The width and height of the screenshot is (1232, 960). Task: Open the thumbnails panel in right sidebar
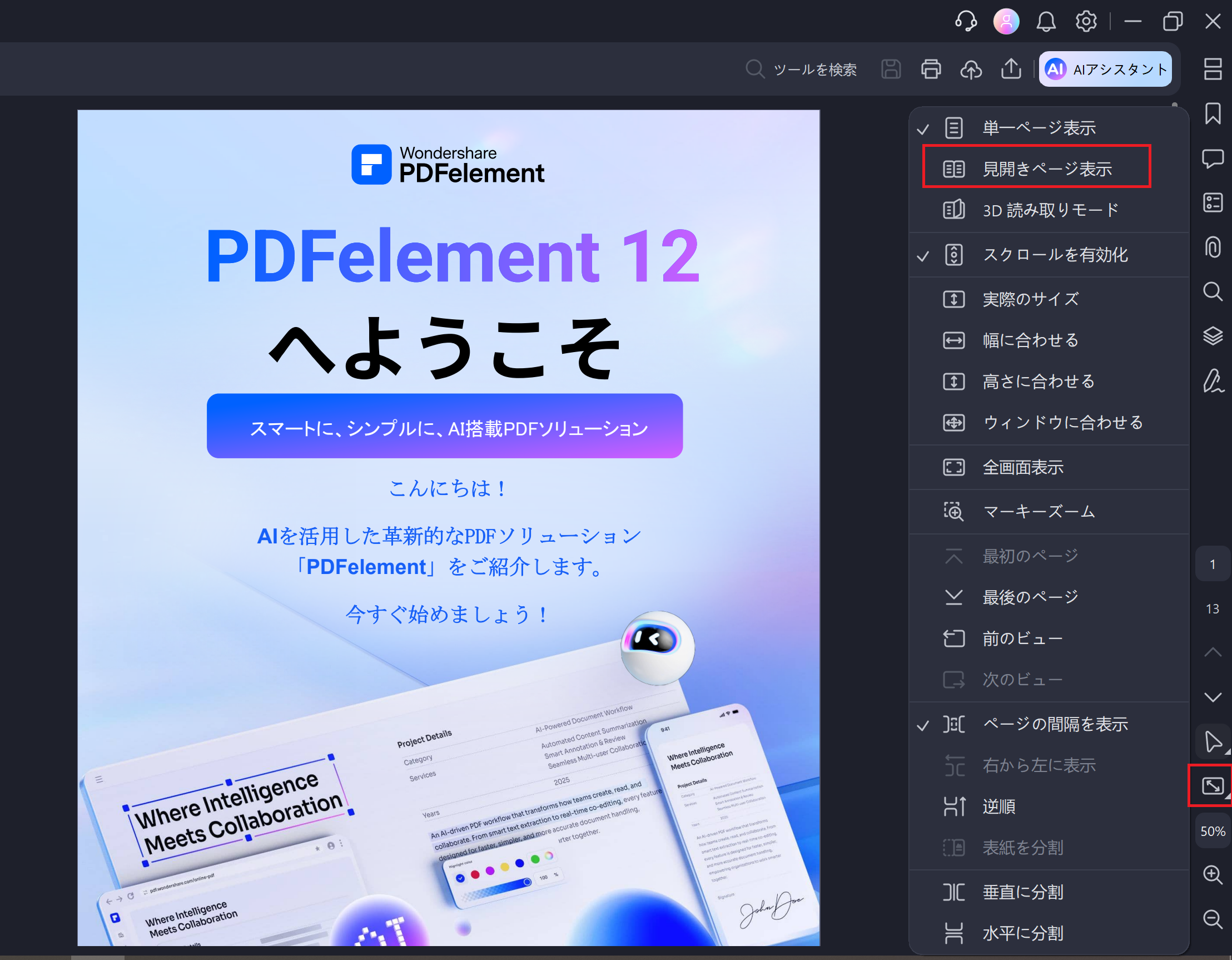1213,69
